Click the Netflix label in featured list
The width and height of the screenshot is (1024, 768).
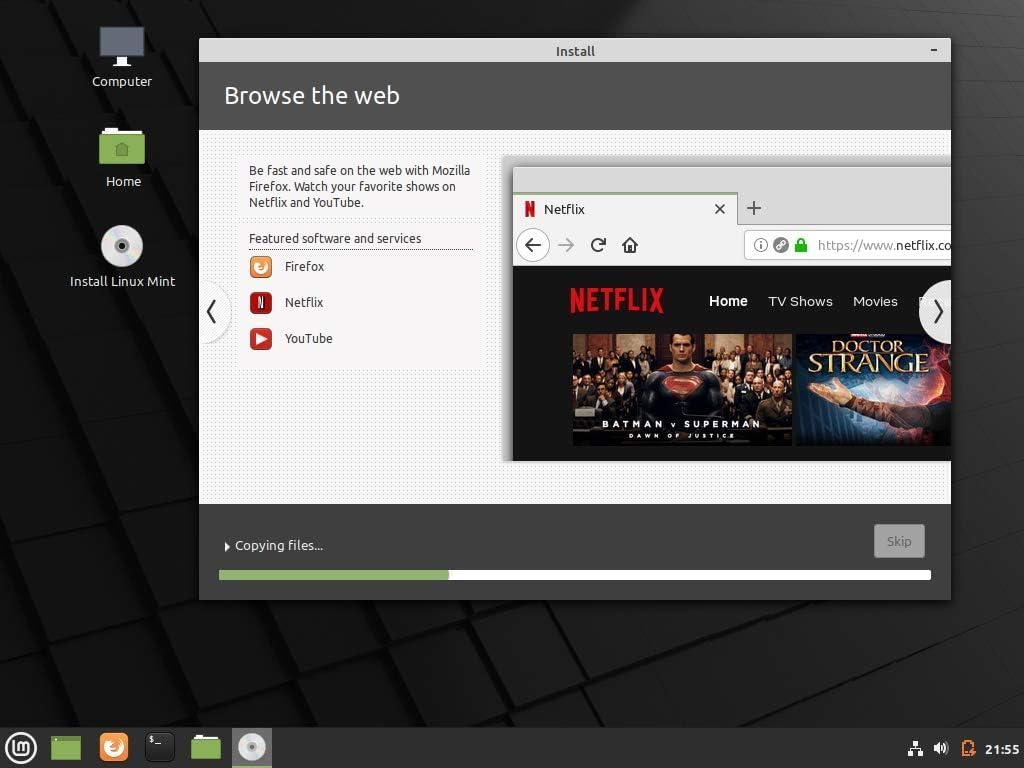pyautogui.click(x=304, y=302)
